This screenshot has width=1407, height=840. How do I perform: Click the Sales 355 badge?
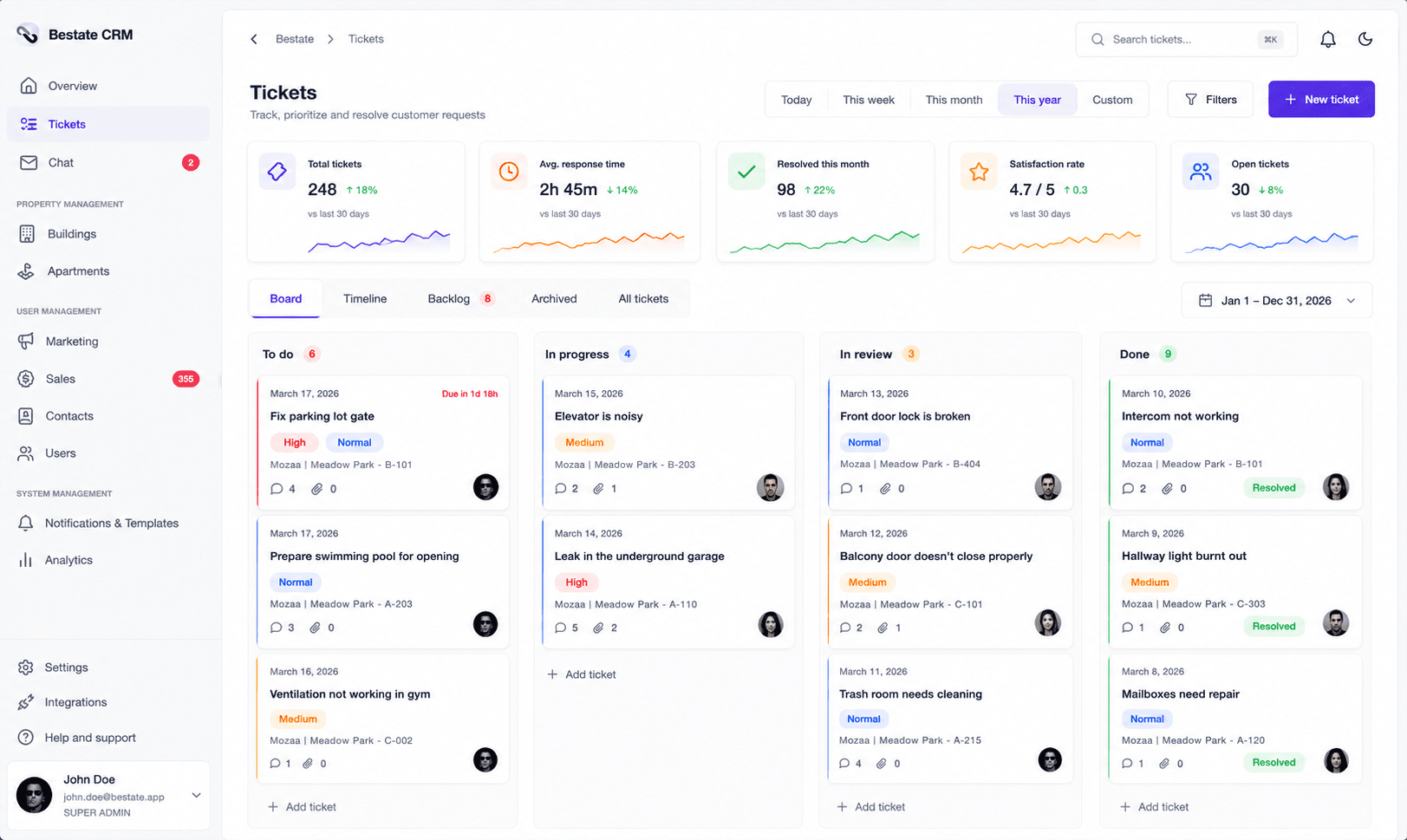point(186,379)
